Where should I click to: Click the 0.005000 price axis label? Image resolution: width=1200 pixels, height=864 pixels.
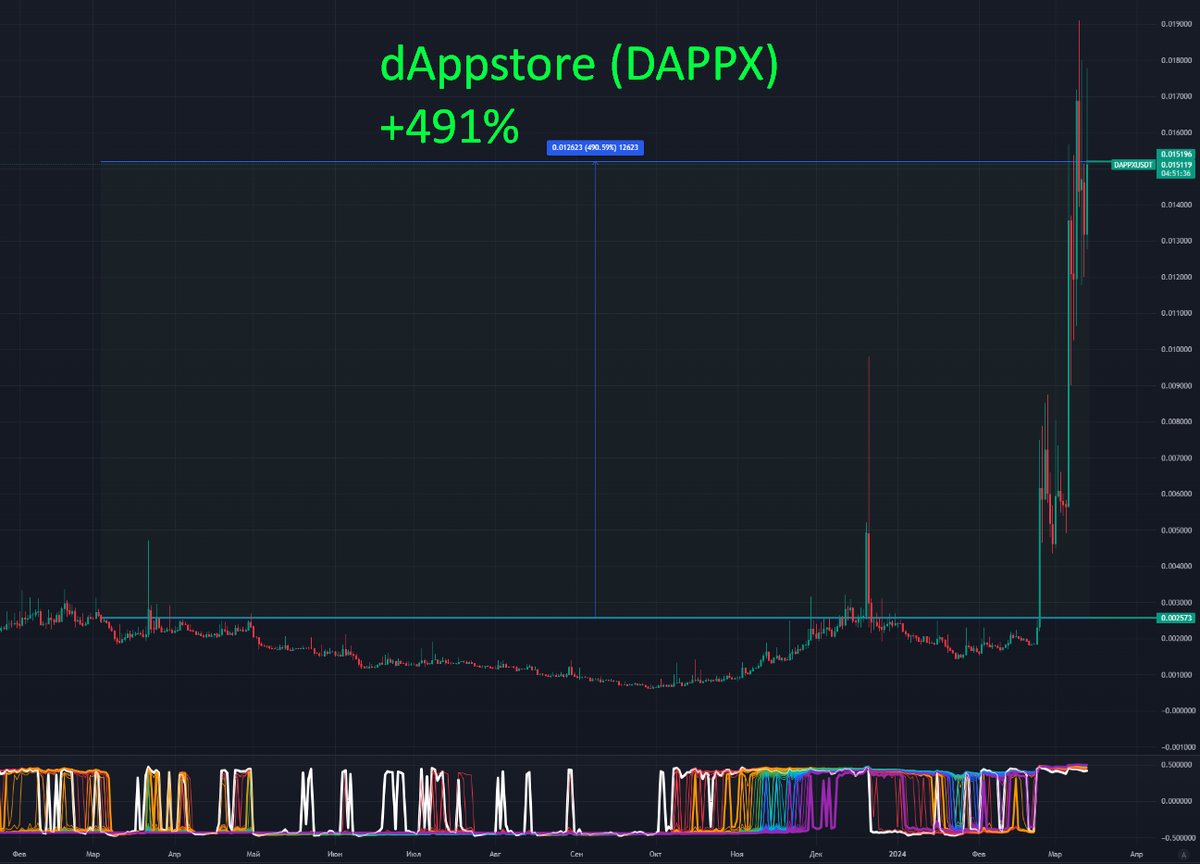tap(1177, 530)
